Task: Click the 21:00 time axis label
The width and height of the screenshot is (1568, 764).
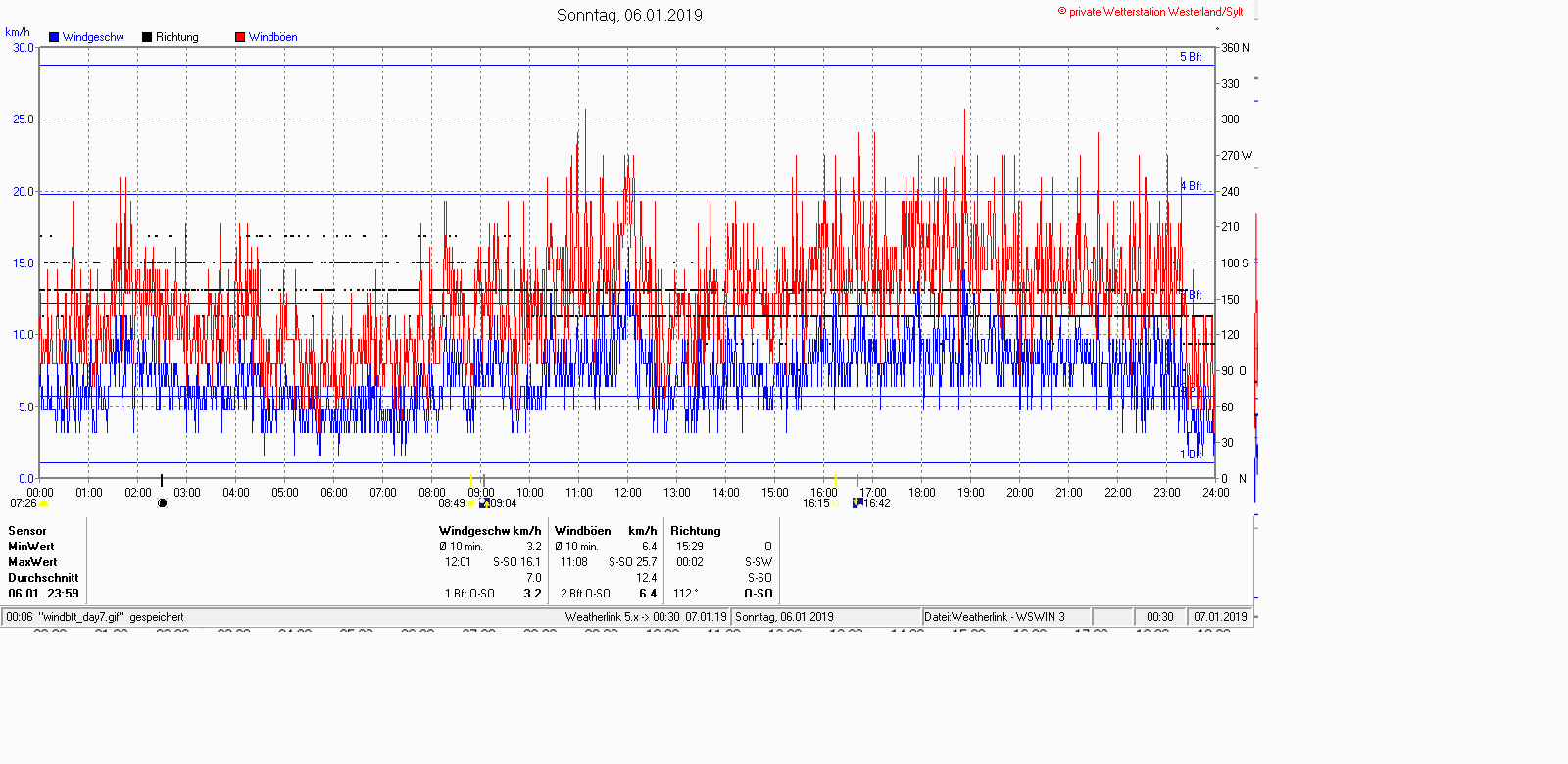Action: coord(1069,493)
